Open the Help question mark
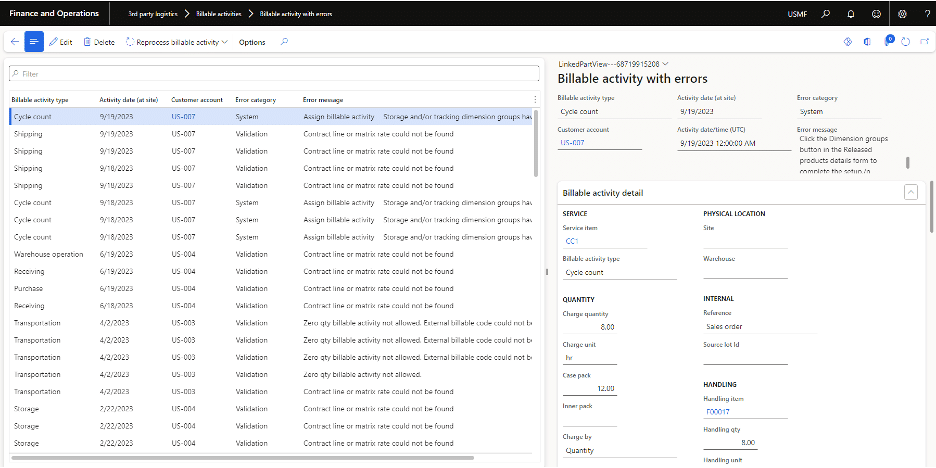This screenshot has height=468, width=936. (927, 13)
